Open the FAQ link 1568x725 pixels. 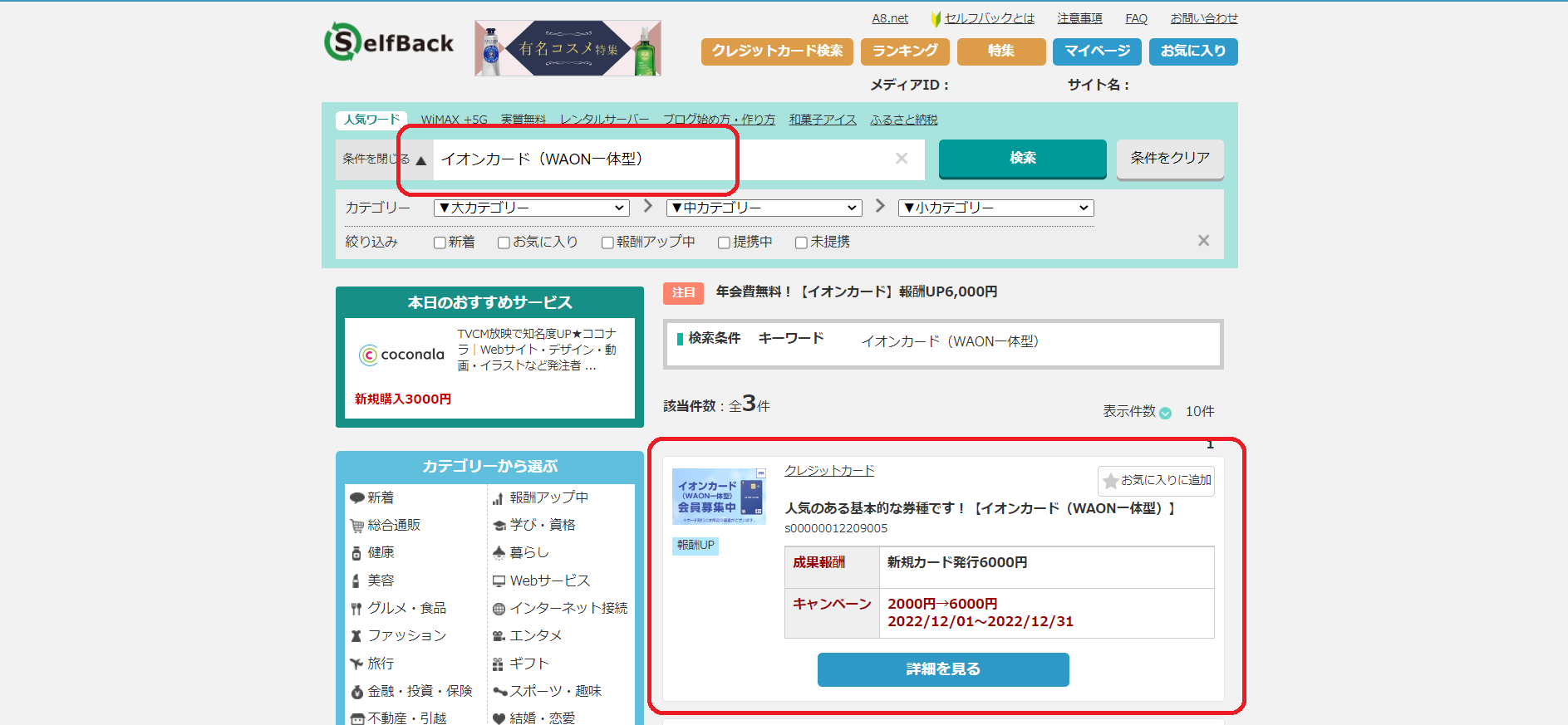point(1136,18)
